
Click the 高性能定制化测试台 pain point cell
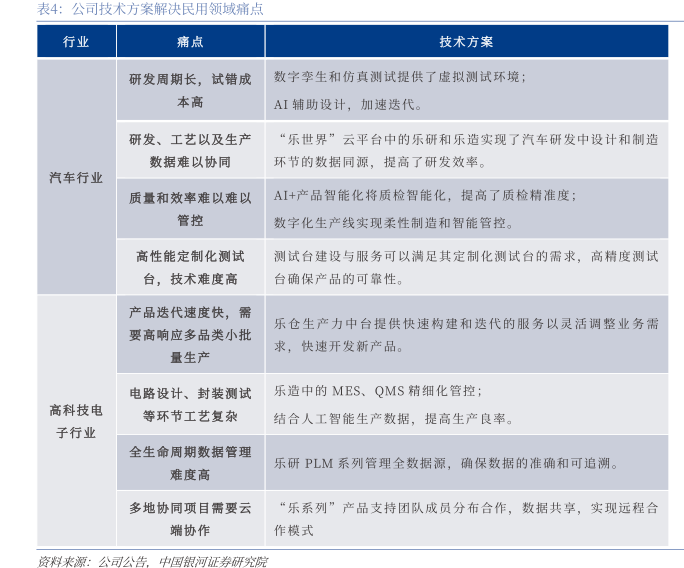click(190, 267)
